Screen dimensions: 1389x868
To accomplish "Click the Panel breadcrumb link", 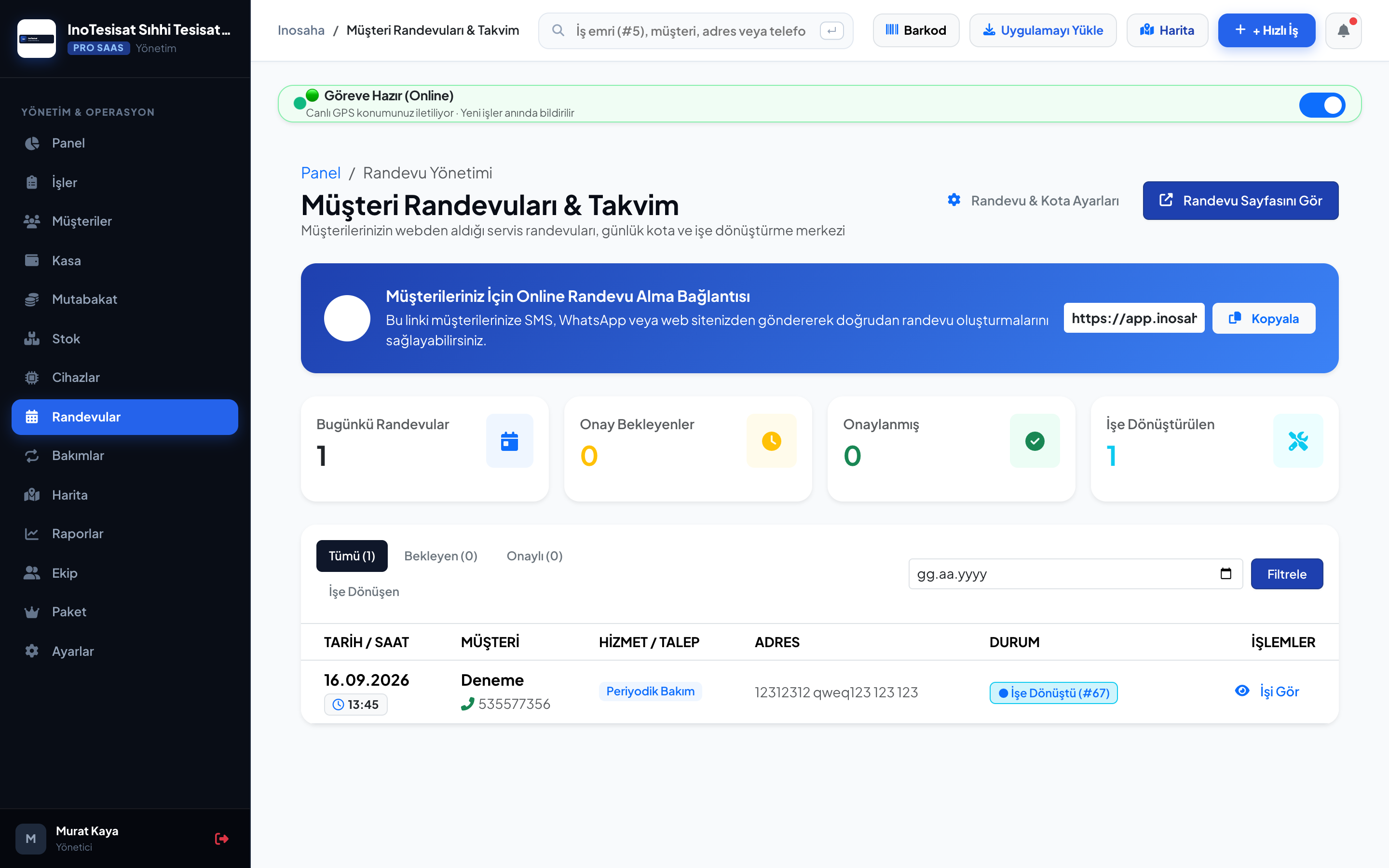I will tap(320, 173).
